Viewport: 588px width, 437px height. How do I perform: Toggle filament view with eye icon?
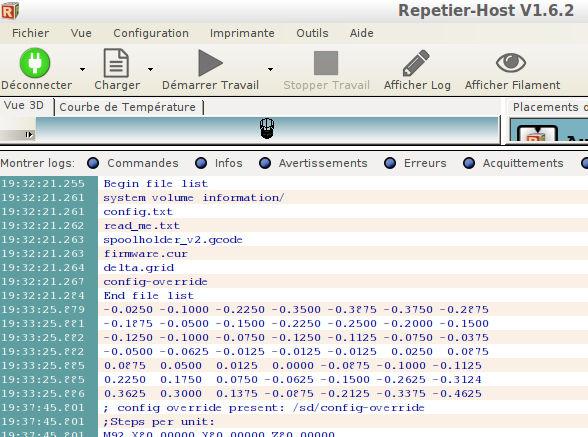point(511,62)
